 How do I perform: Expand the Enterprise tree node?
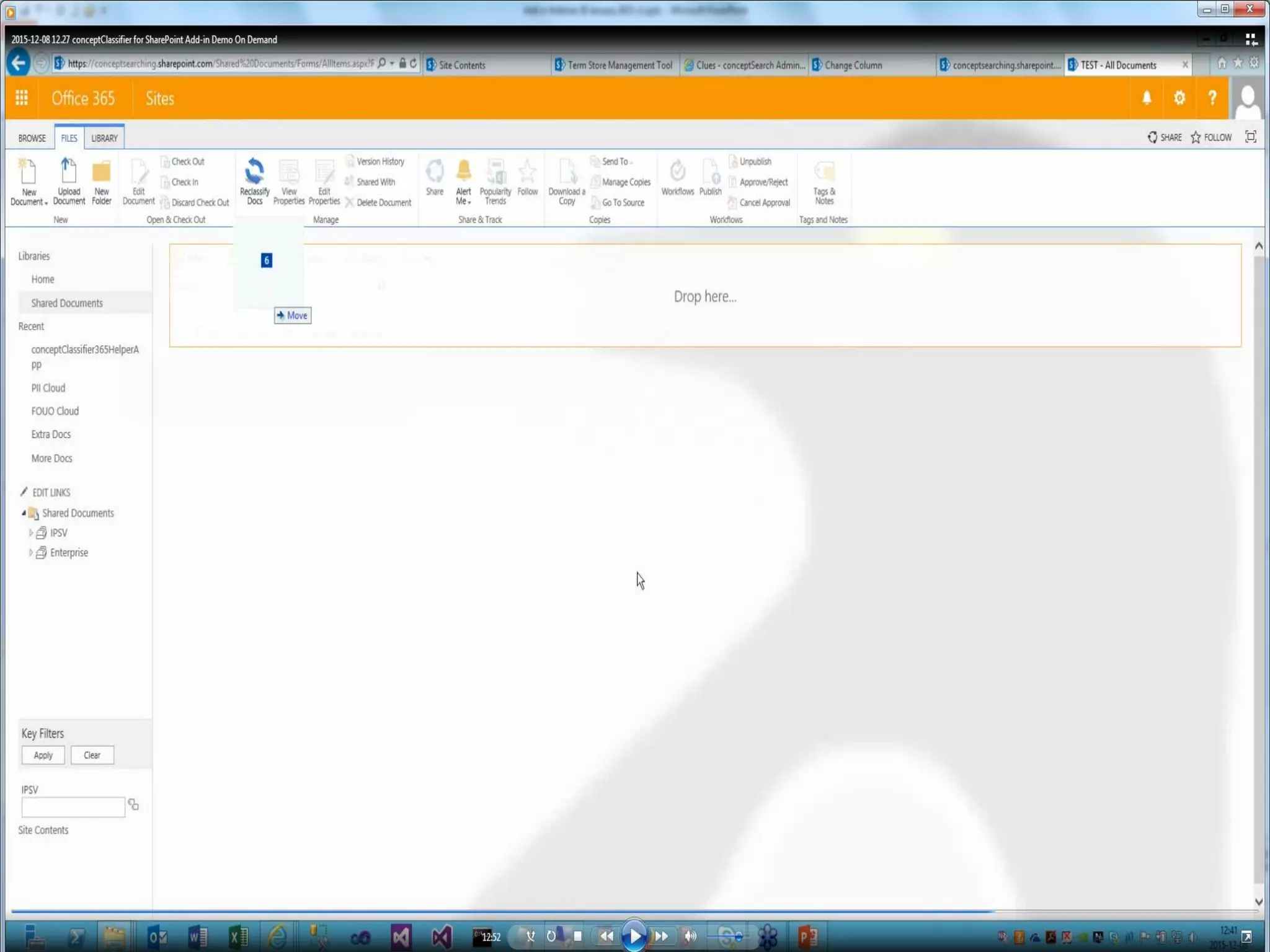[x=30, y=552]
